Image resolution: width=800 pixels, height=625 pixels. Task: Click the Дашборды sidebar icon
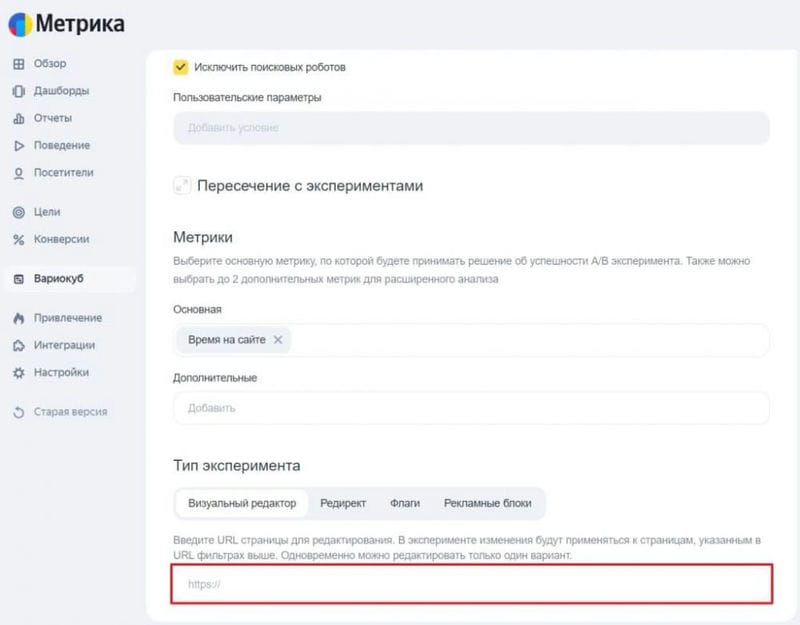(x=19, y=91)
